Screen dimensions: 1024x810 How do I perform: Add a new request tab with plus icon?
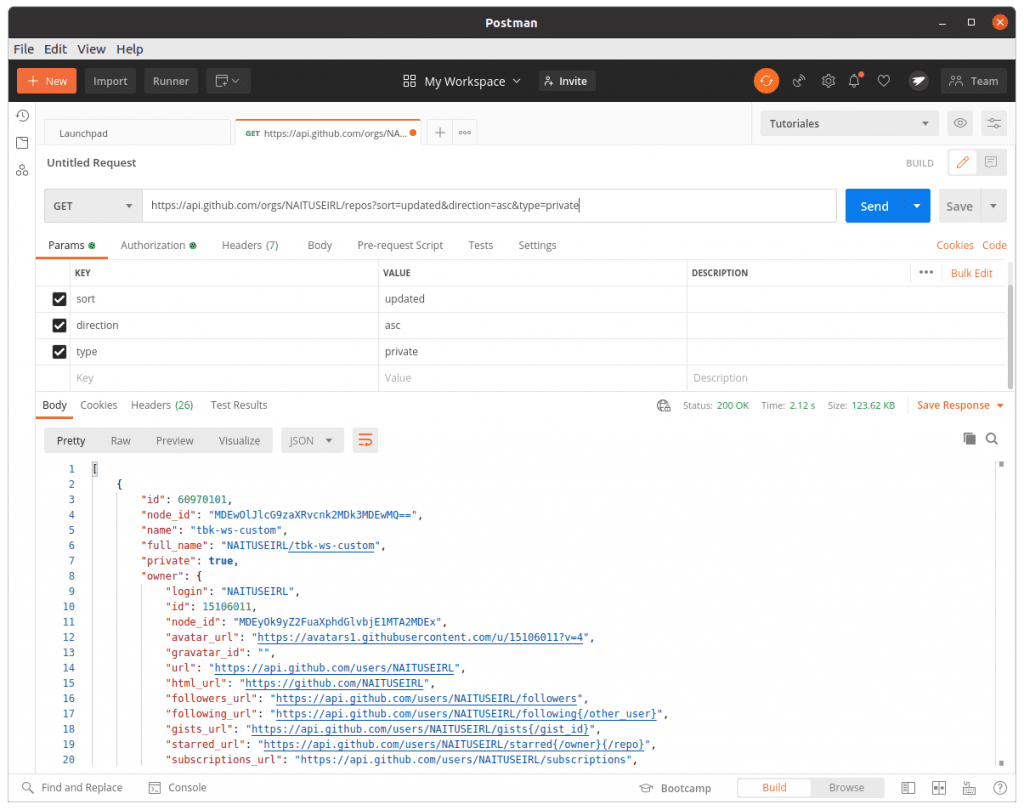pyautogui.click(x=440, y=133)
